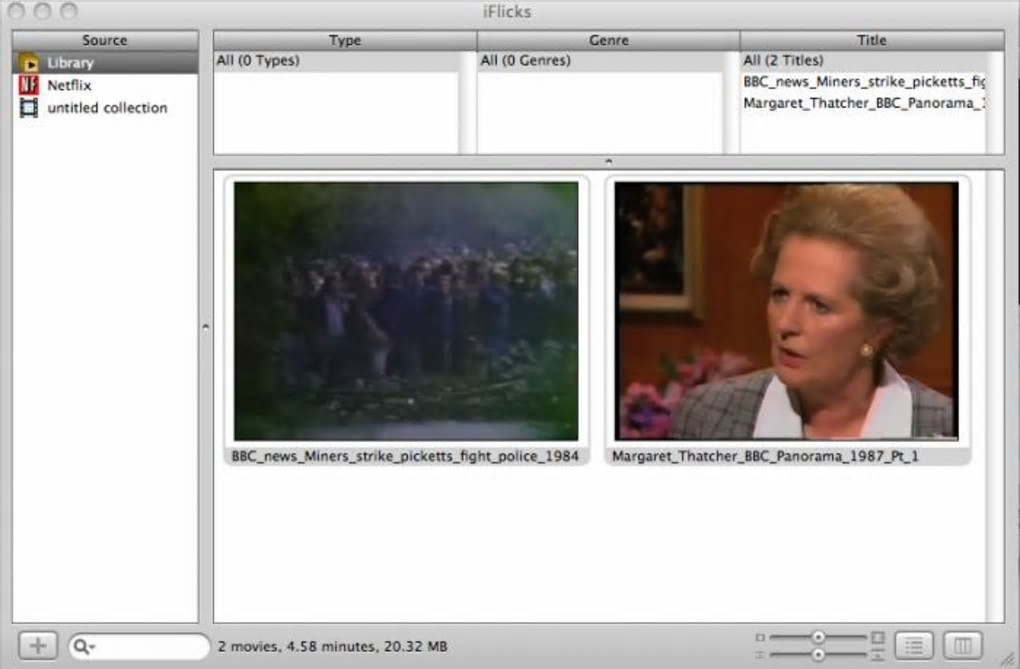Collapse the browser pane using the top arrow
This screenshot has width=1020, height=669.
[609, 161]
